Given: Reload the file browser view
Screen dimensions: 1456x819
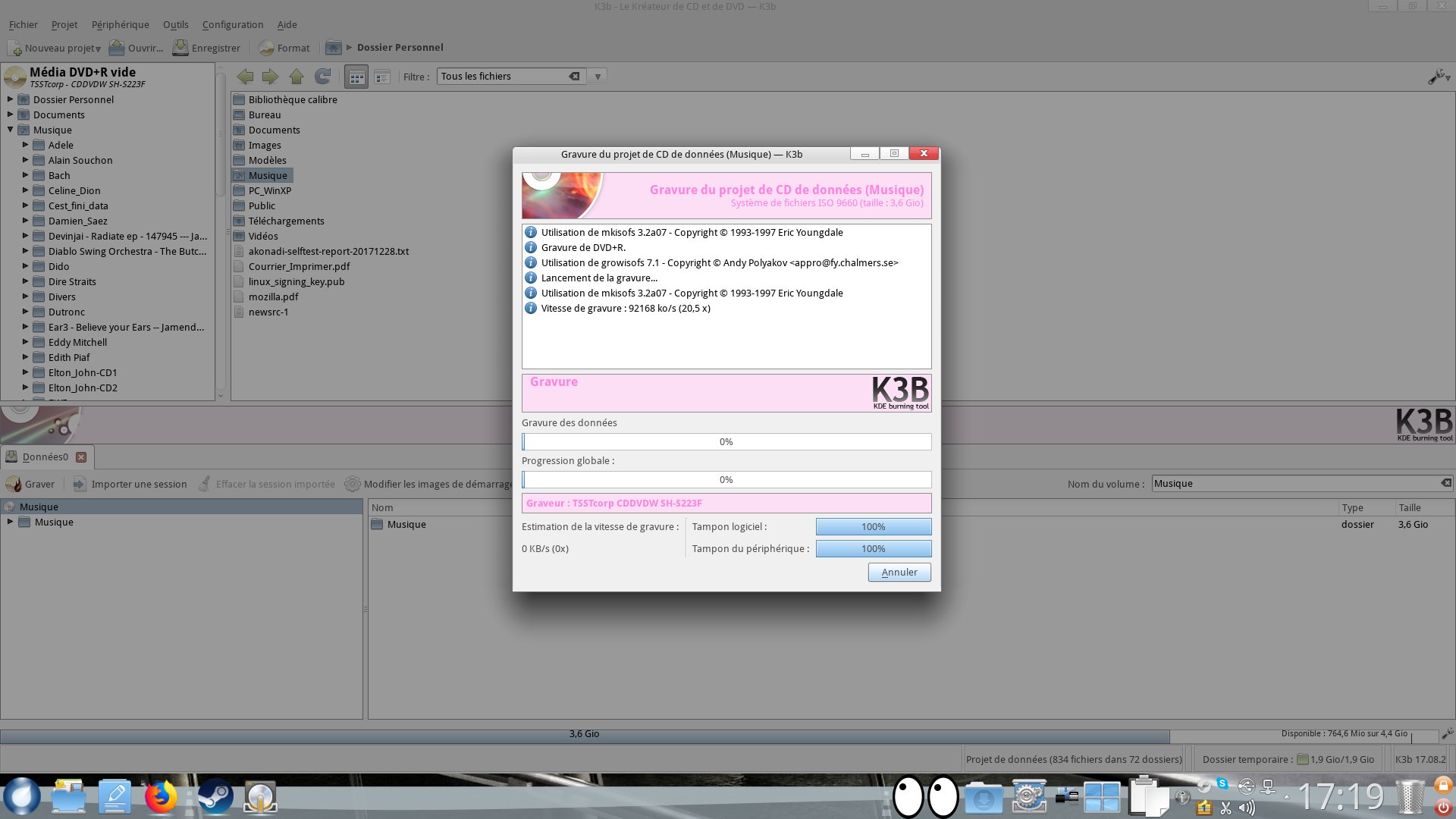Looking at the screenshot, I should coord(322,77).
